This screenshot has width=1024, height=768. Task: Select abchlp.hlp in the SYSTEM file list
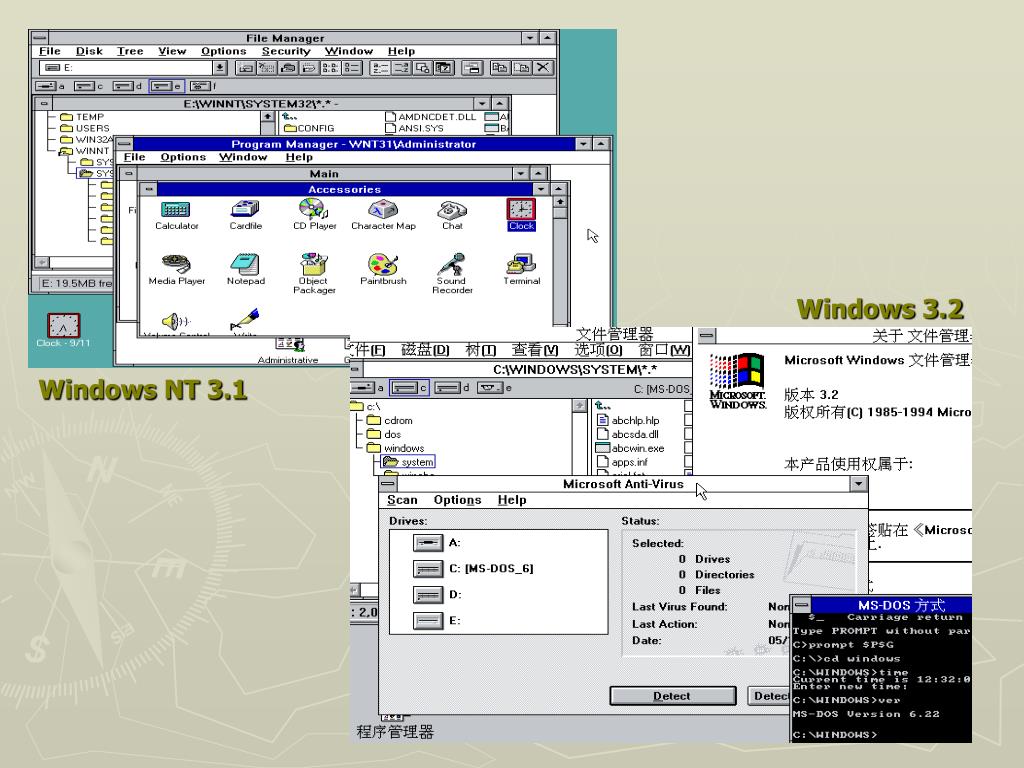(628, 421)
